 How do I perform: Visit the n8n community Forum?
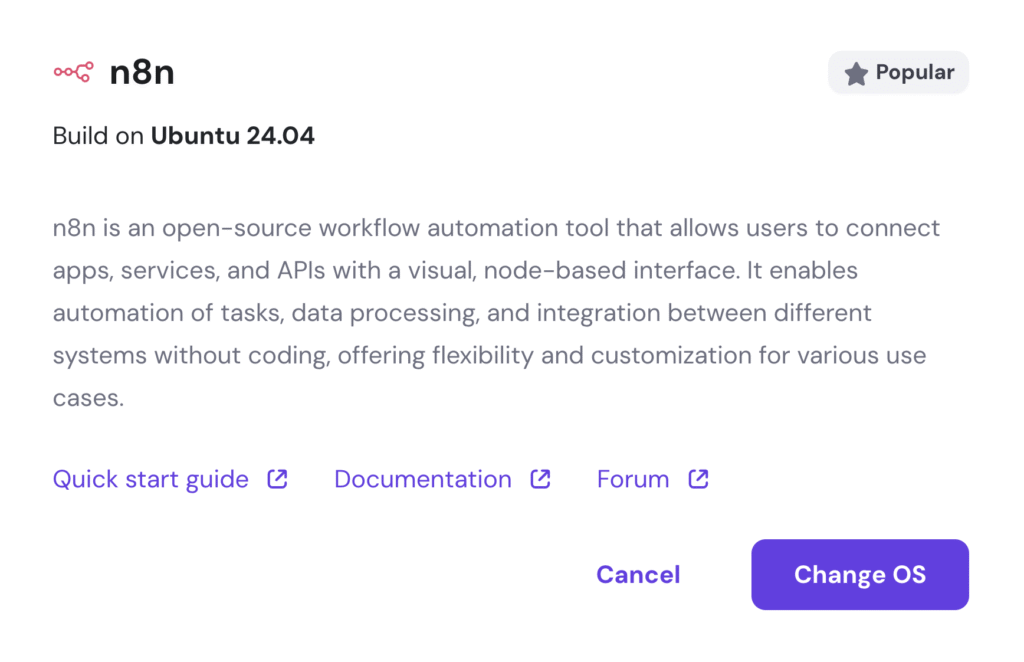632,479
